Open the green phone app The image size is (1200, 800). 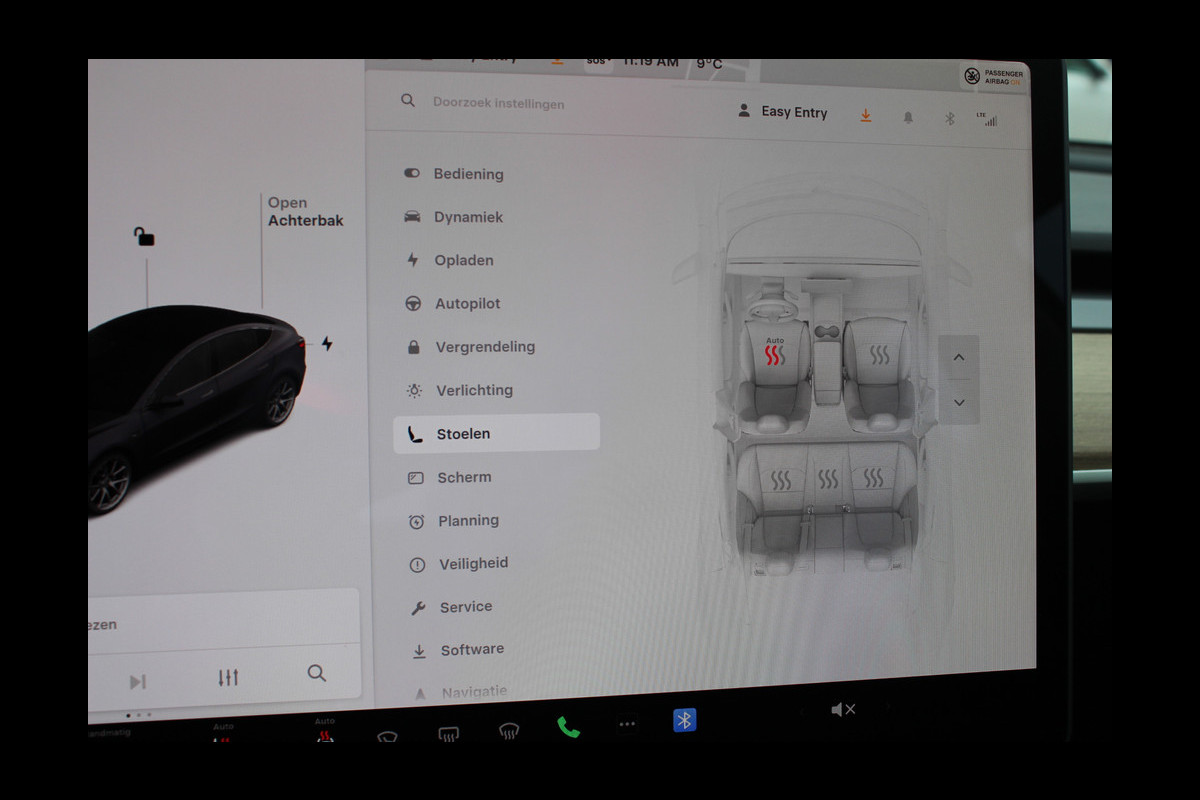click(x=568, y=727)
